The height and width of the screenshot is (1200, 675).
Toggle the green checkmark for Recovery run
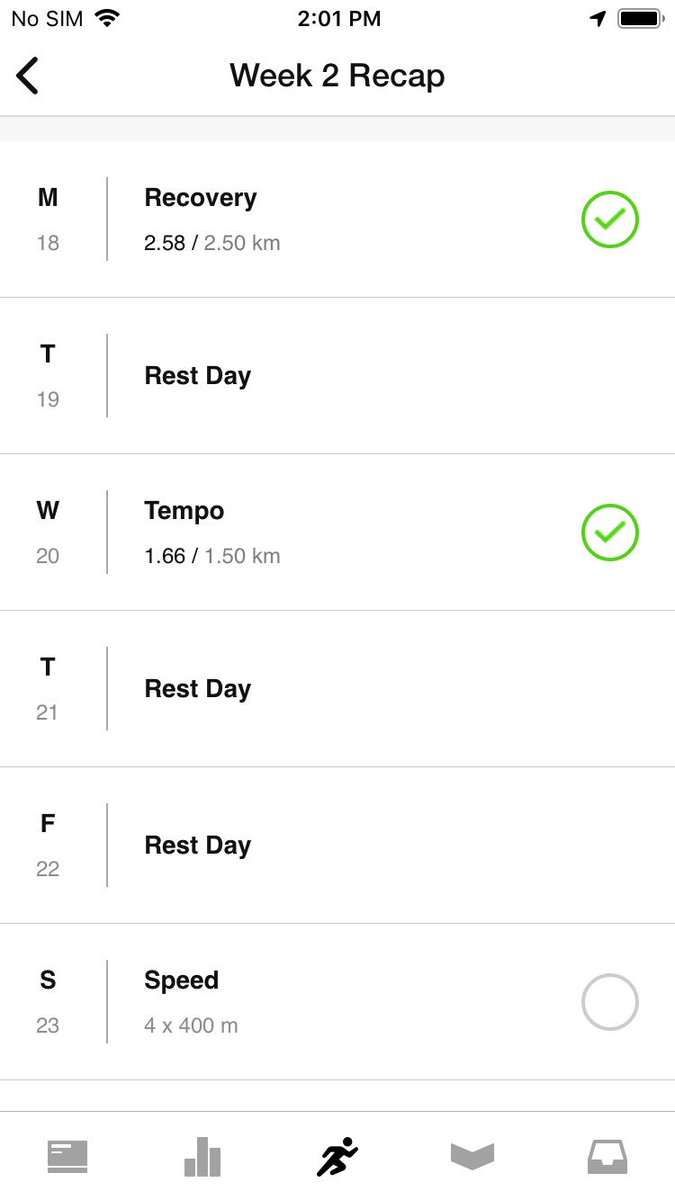click(610, 220)
